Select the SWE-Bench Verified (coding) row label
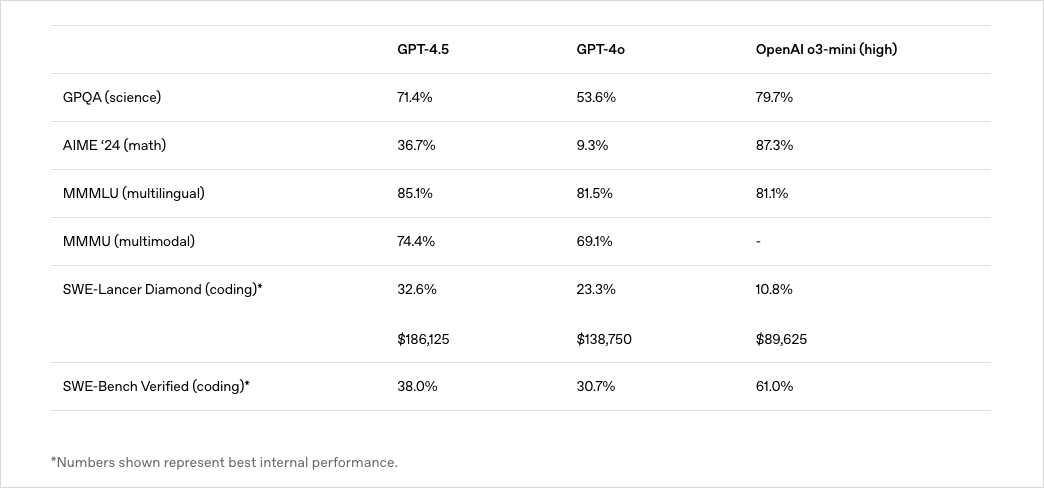Image resolution: width=1044 pixels, height=488 pixels. click(x=156, y=386)
